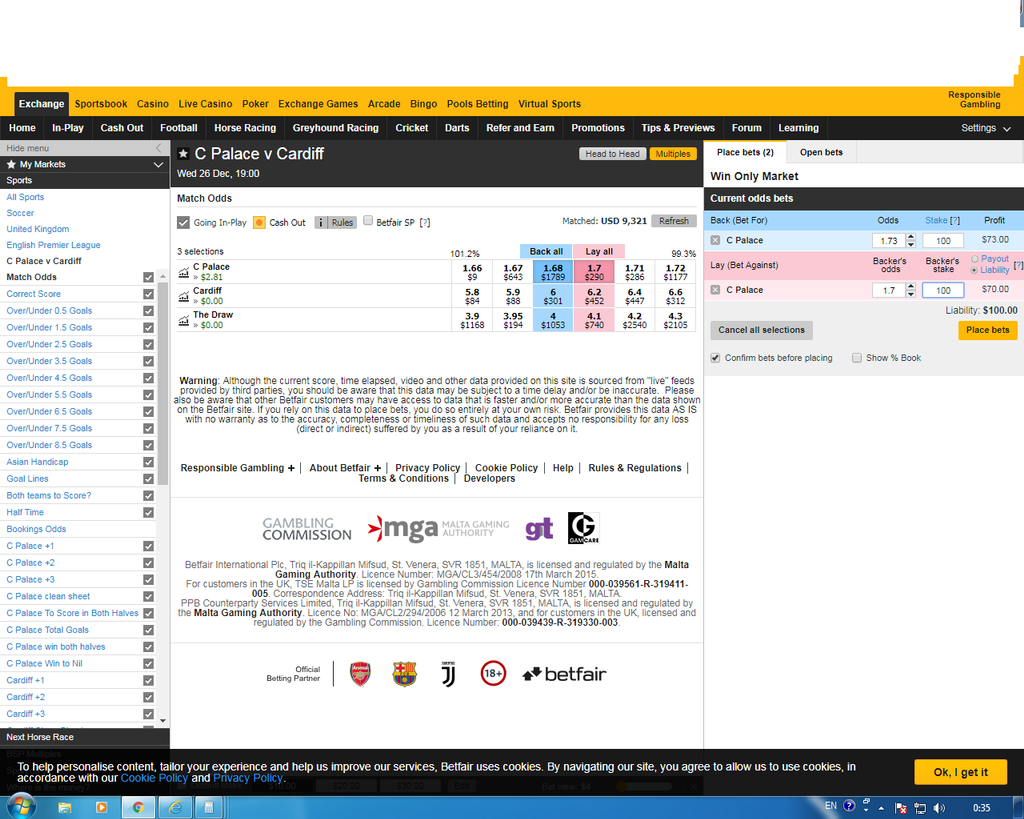Switch to the Sportsbook tab
Image resolution: width=1024 pixels, height=819 pixels.
(101, 104)
